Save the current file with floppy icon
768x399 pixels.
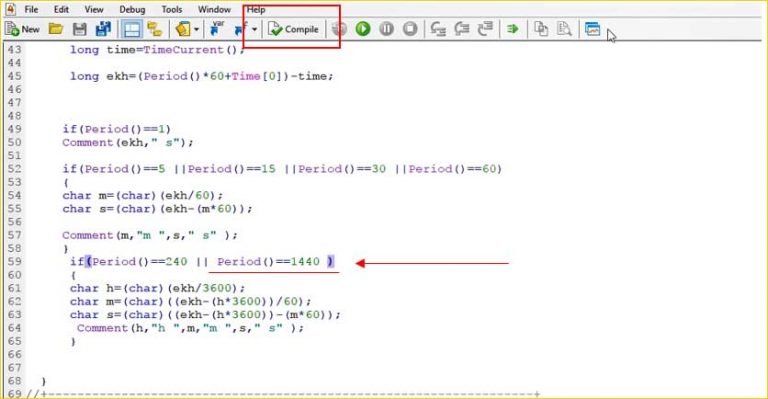coord(79,29)
